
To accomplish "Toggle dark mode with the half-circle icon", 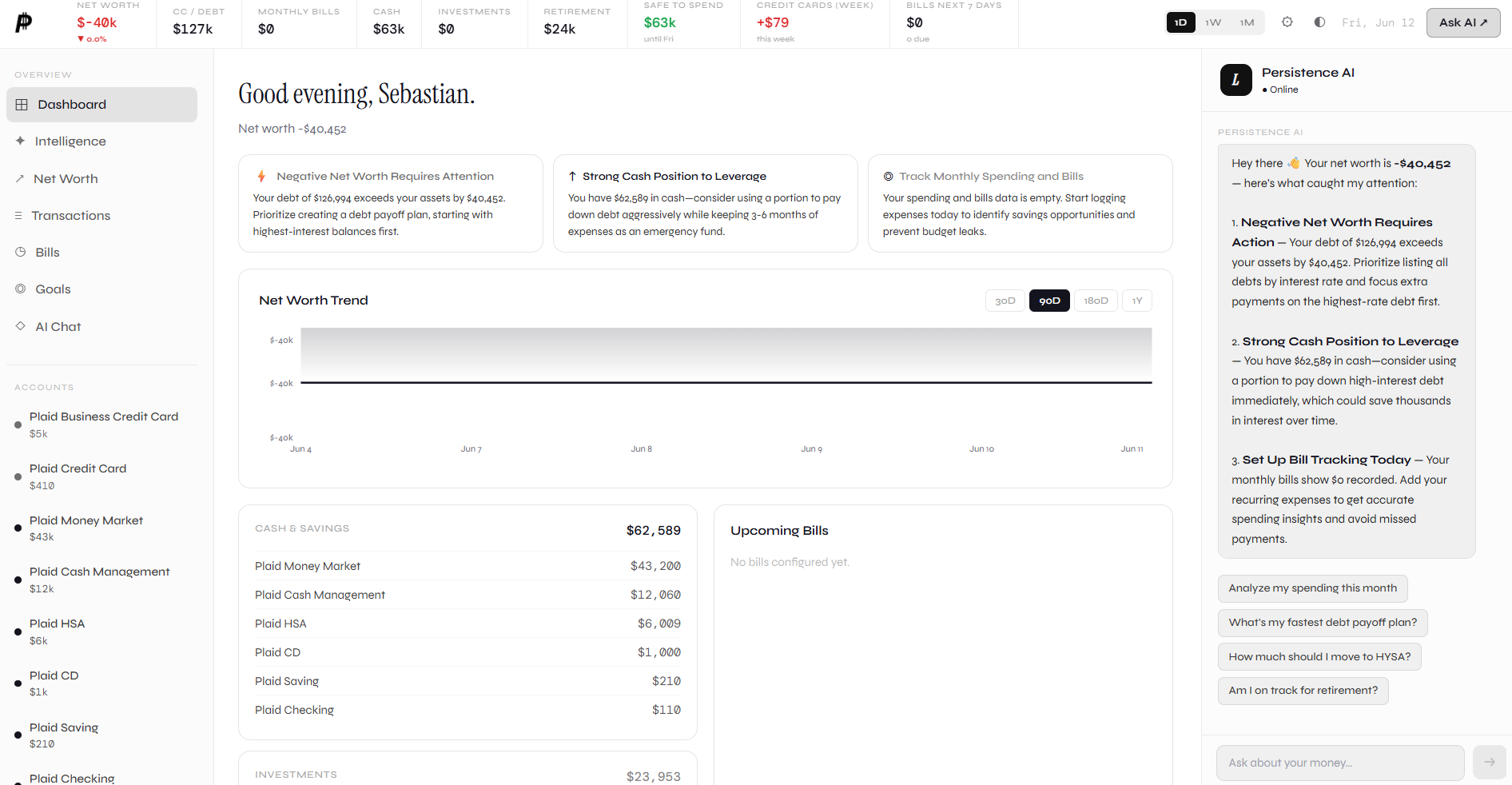I will (1319, 22).
